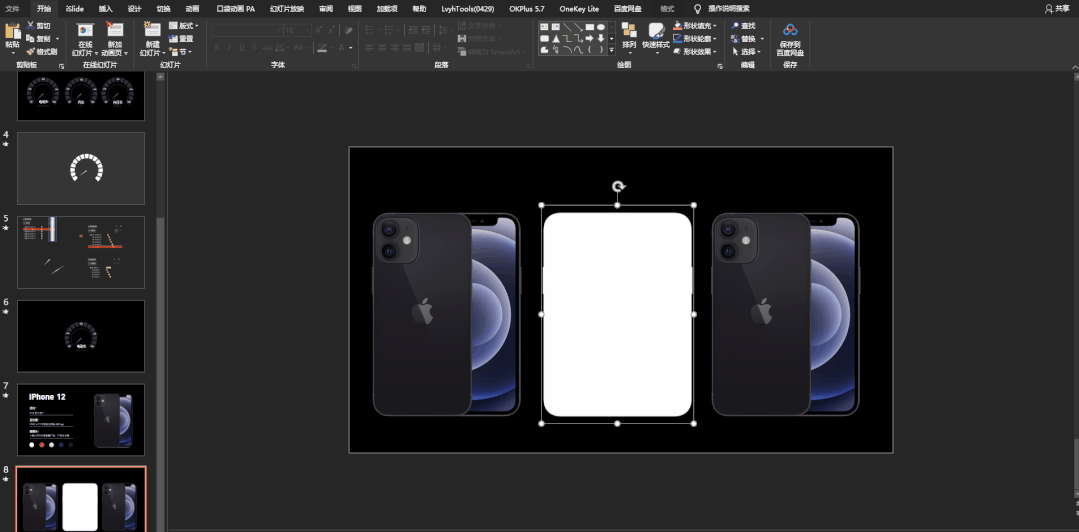This screenshot has width=1079, height=532.
Task: Expand the Copy (复制) dropdown arrow
Action: [58, 39]
